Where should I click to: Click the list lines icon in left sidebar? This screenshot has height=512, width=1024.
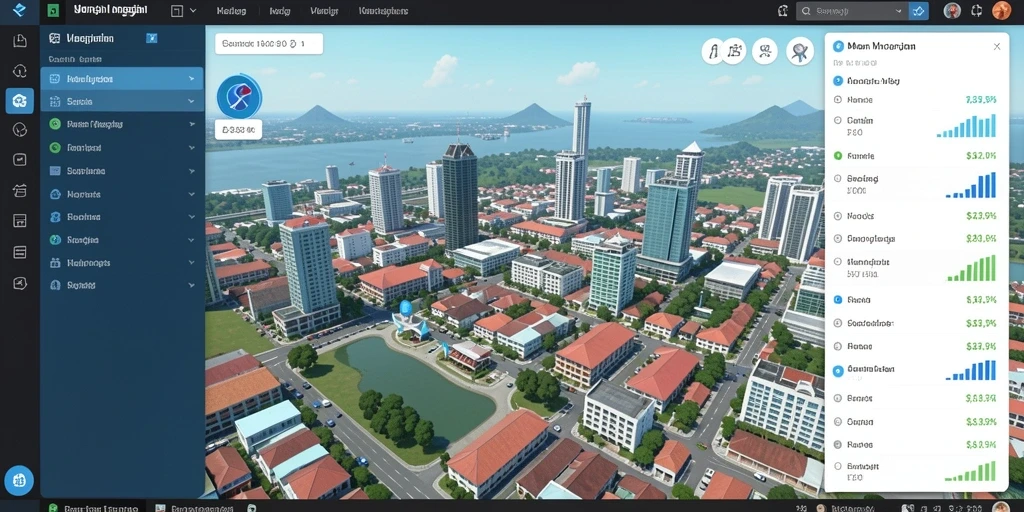click(20, 252)
